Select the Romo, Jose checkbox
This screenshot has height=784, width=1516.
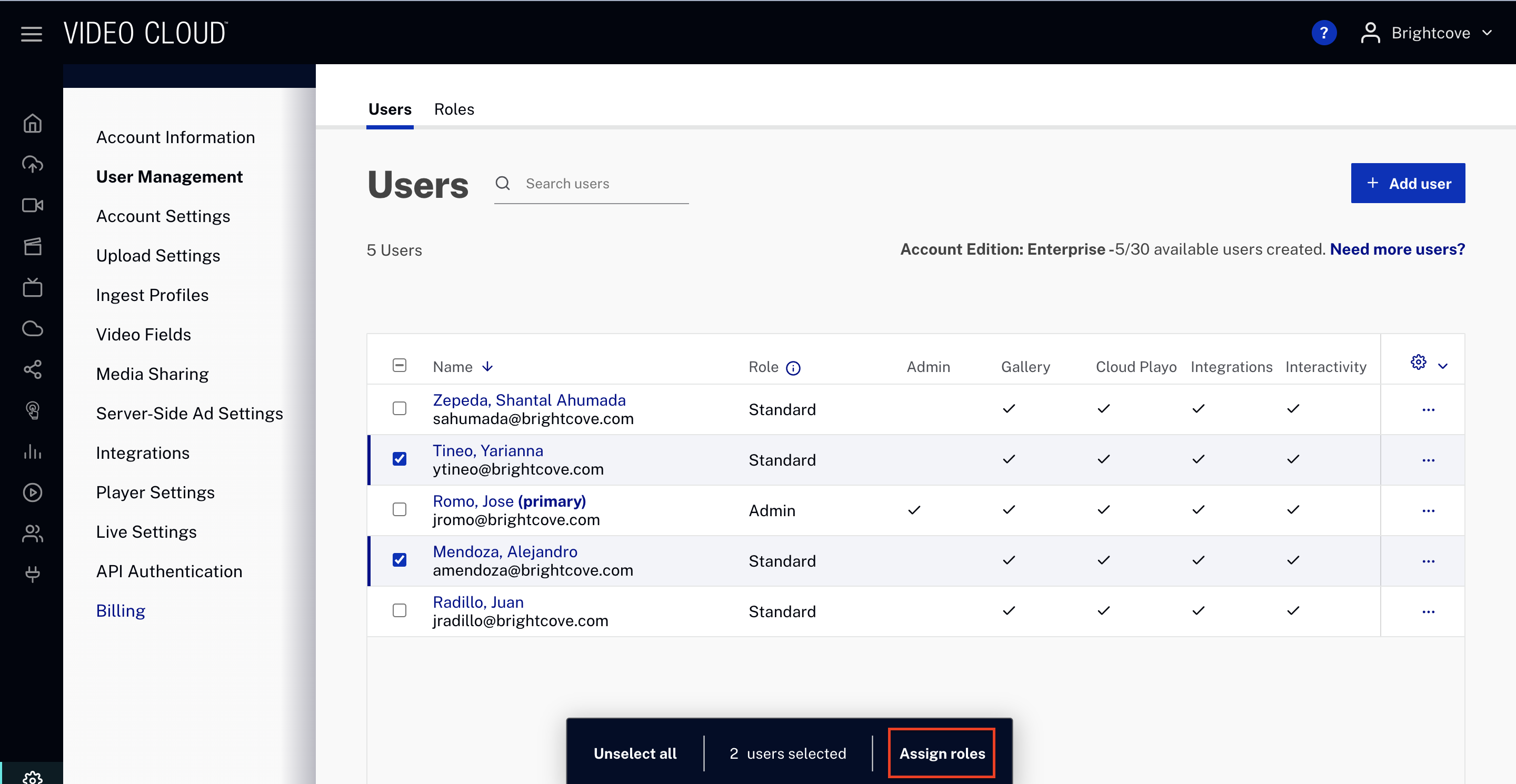pos(399,509)
